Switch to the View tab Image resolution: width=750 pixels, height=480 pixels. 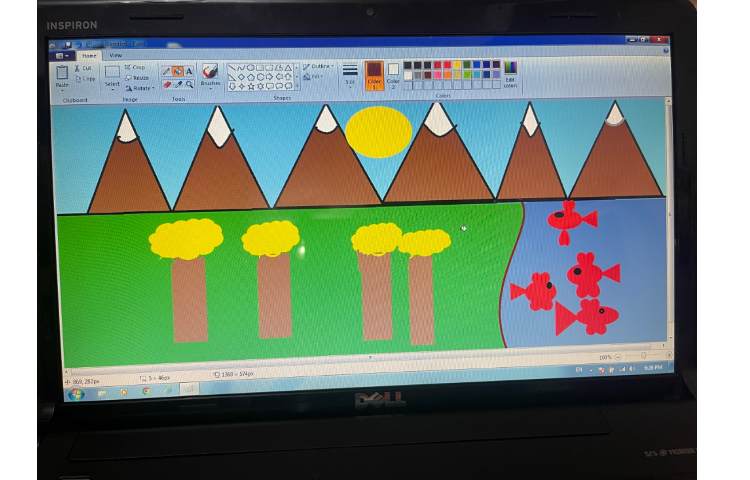pos(116,55)
